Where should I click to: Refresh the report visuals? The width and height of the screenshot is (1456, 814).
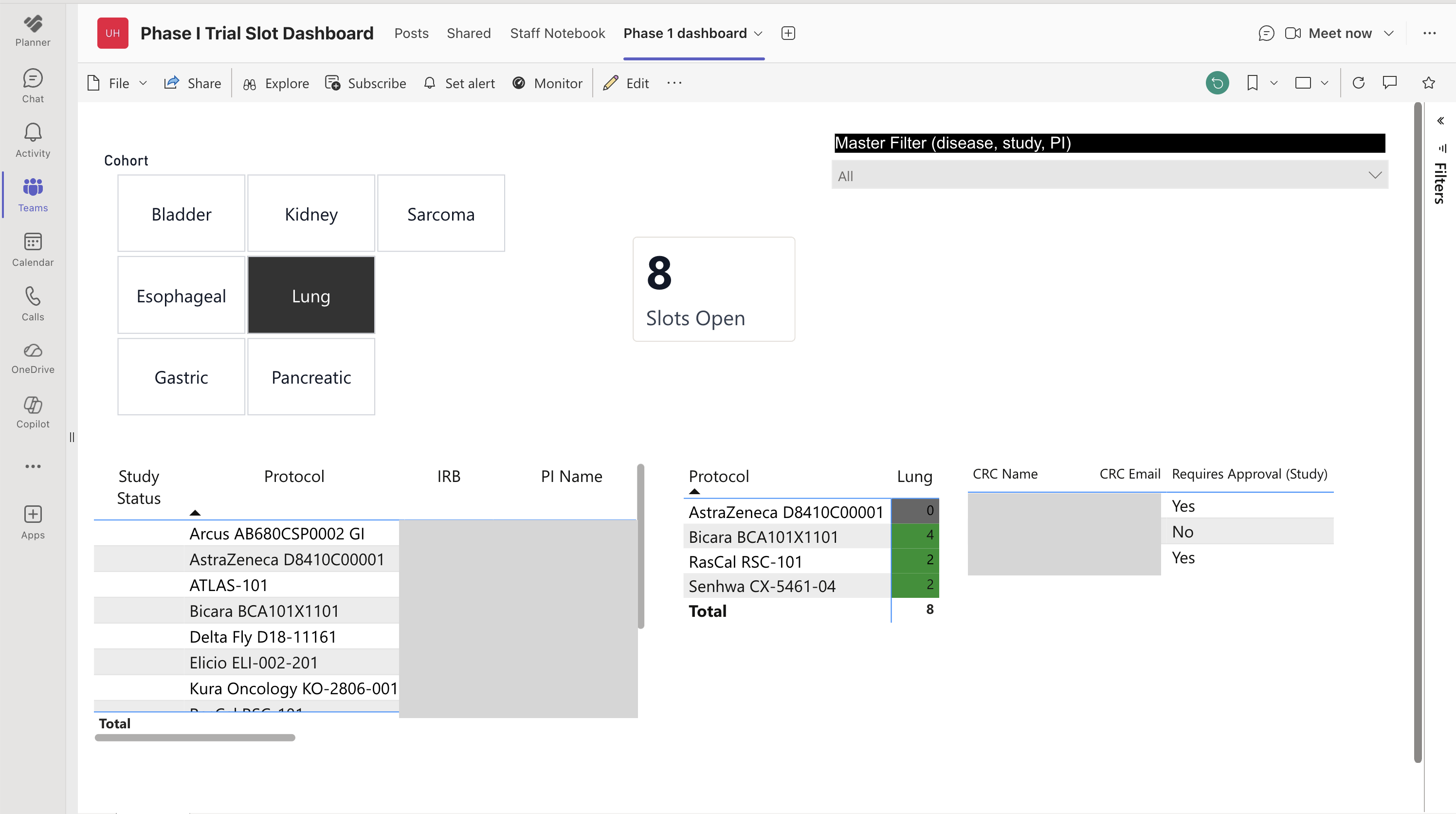pos(1358,83)
